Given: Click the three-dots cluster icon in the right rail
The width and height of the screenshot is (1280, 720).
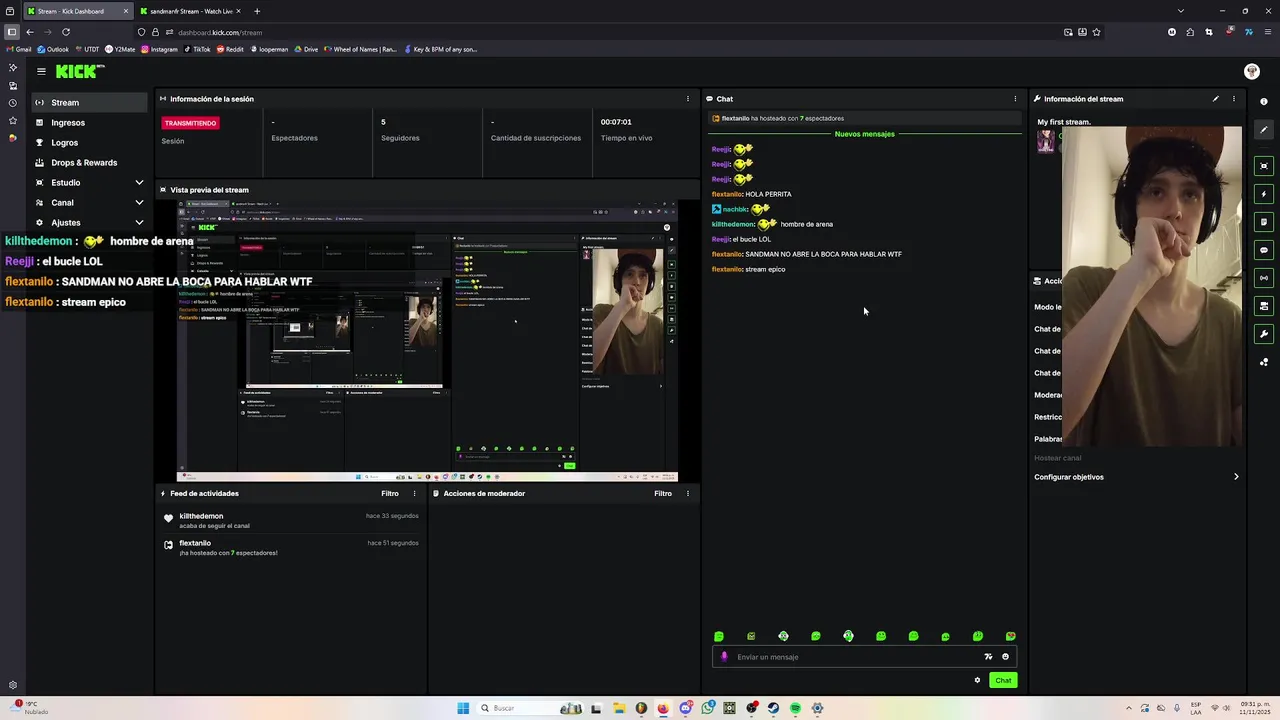Looking at the screenshot, I should coord(1264,362).
